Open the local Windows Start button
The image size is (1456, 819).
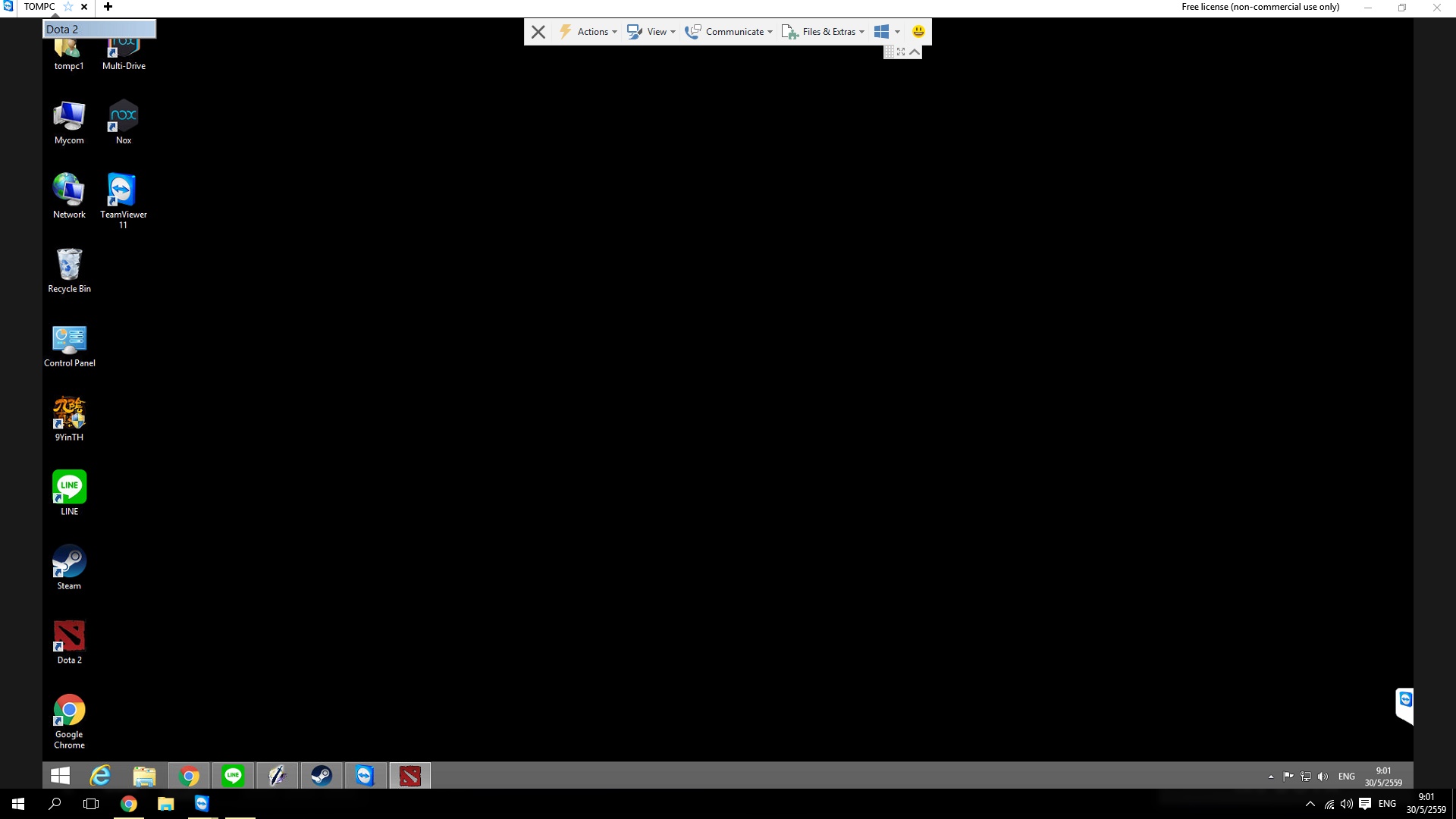click(18, 804)
